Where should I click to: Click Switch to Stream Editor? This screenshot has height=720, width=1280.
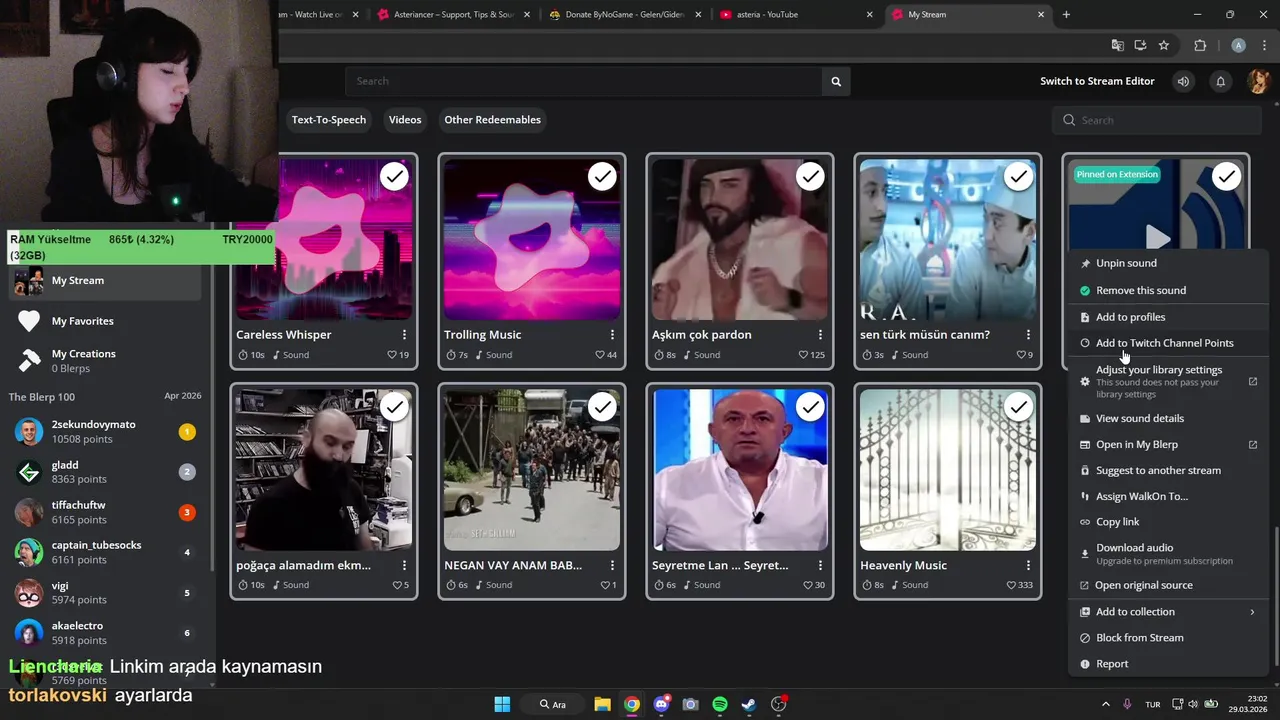1097,81
